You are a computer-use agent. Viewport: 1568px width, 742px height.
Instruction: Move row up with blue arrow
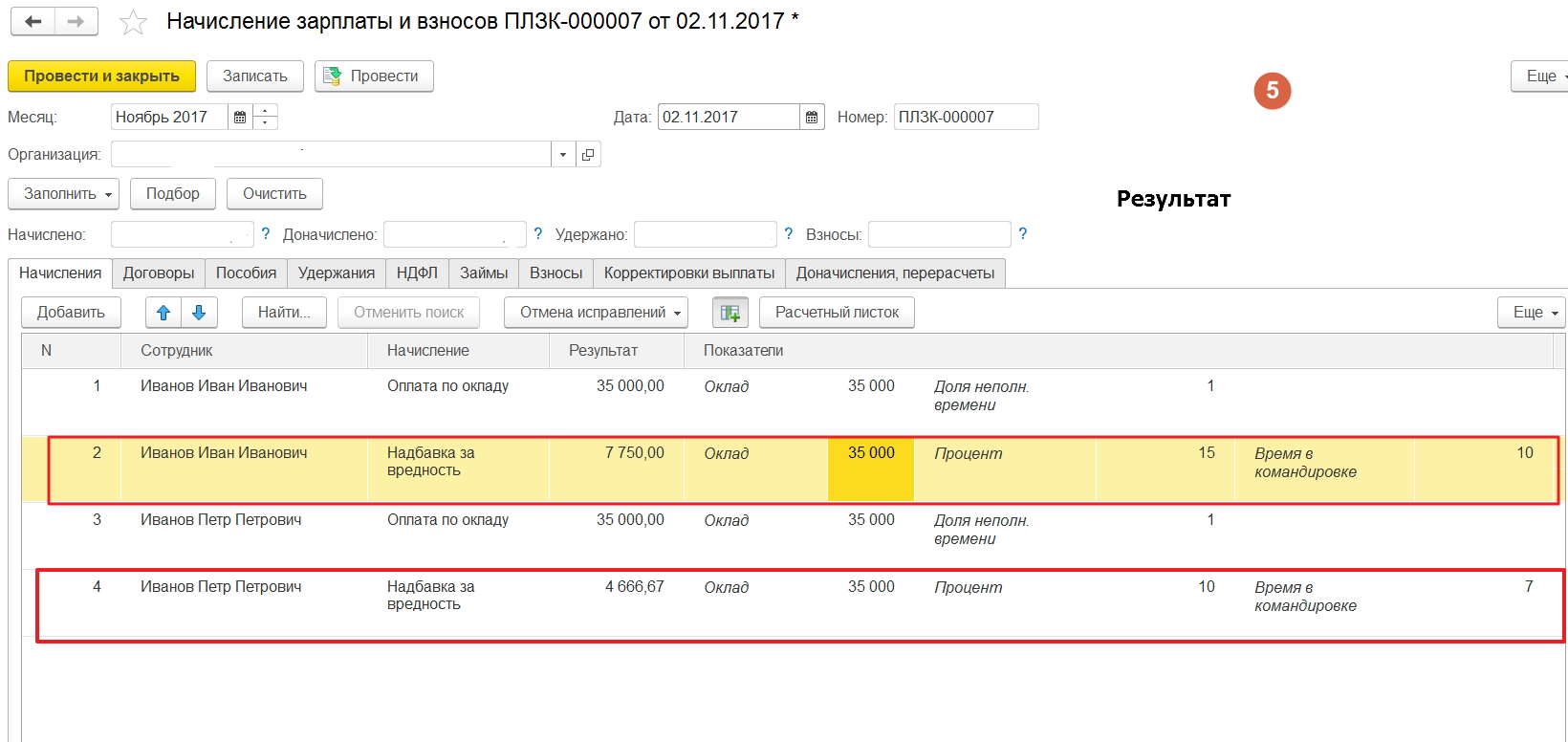point(163,313)
